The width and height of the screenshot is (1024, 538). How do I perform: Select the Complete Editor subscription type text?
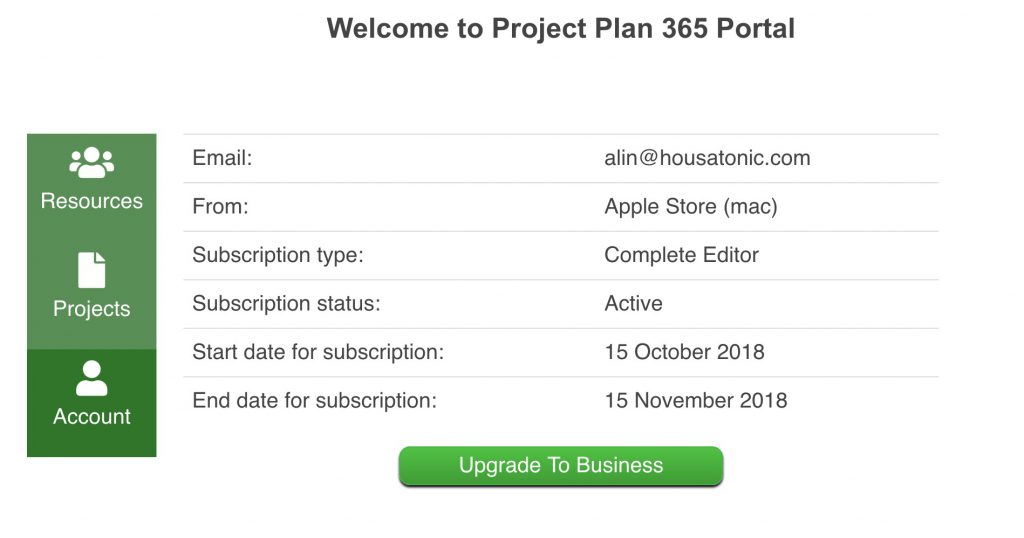pos(682,255)
